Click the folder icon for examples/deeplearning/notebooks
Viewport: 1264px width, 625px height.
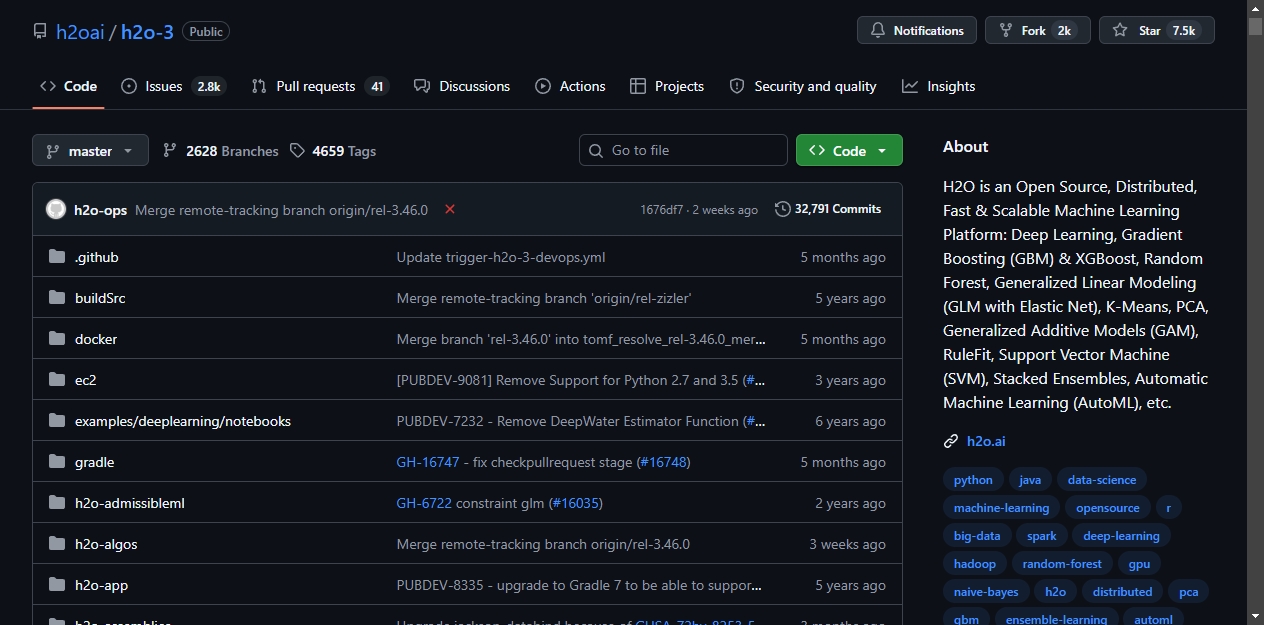point(56,421)
